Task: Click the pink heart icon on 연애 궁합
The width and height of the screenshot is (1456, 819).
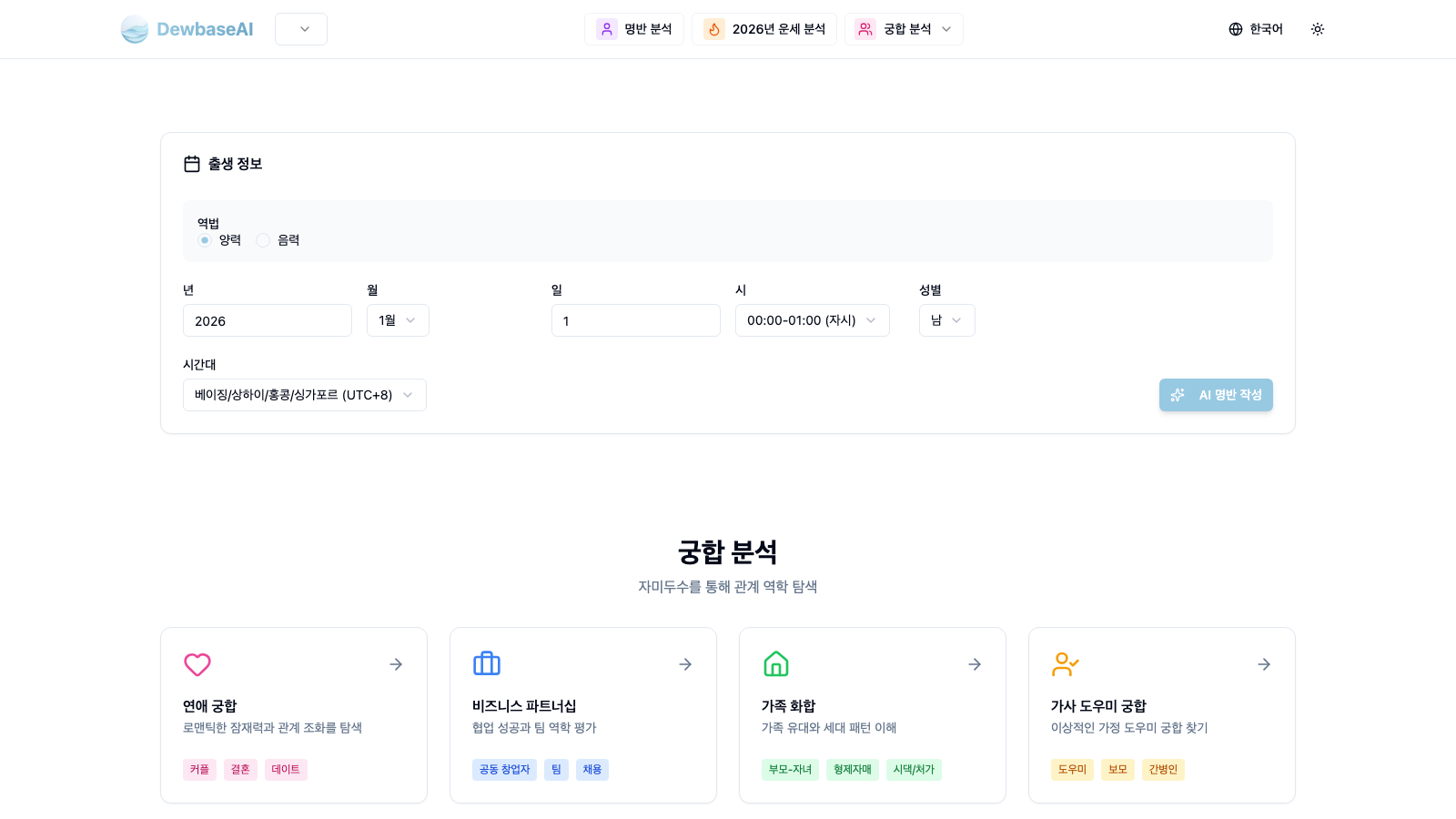Action: (197, 664)
